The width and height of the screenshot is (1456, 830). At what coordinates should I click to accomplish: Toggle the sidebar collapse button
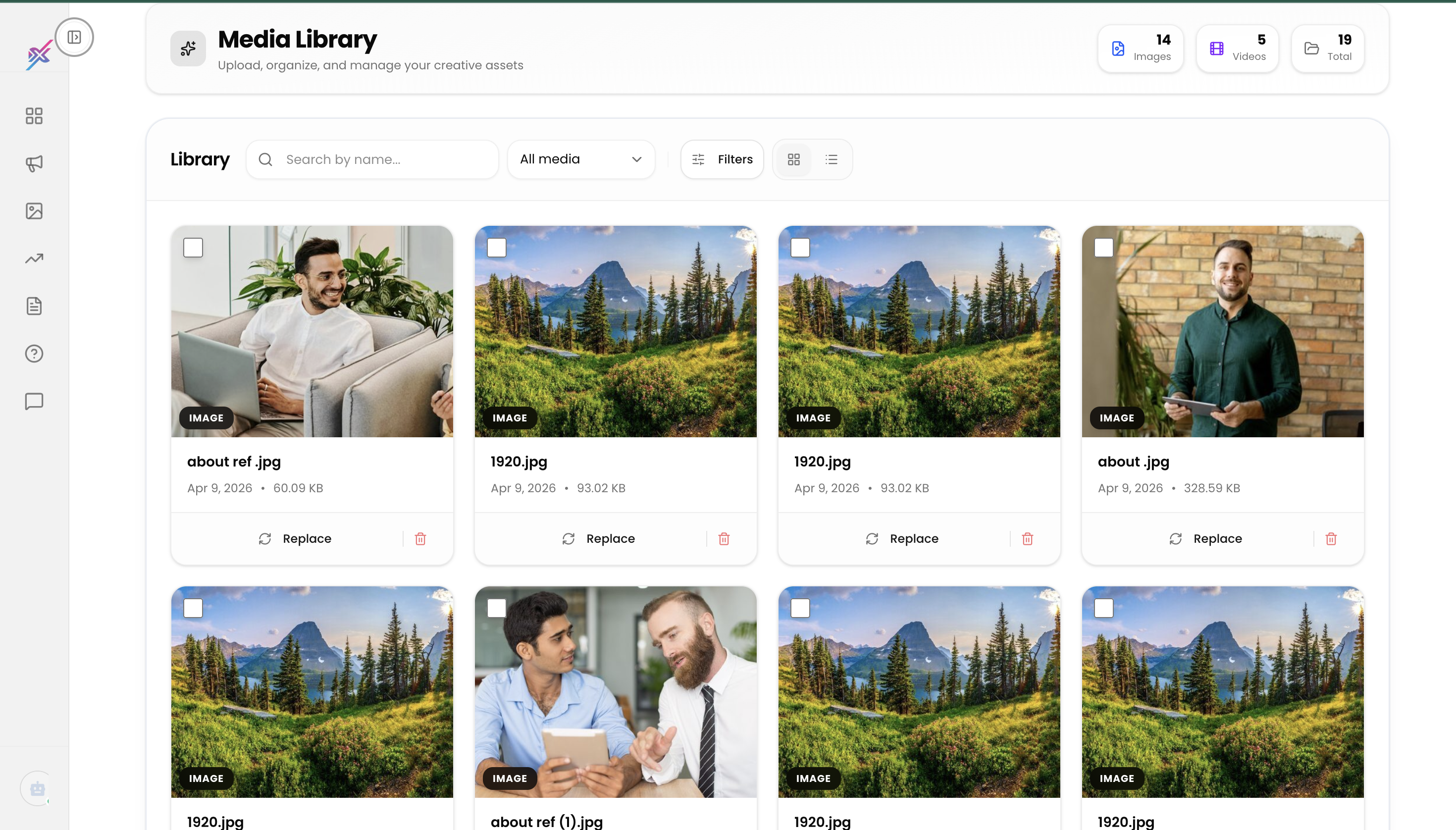(x=74, y=37)
